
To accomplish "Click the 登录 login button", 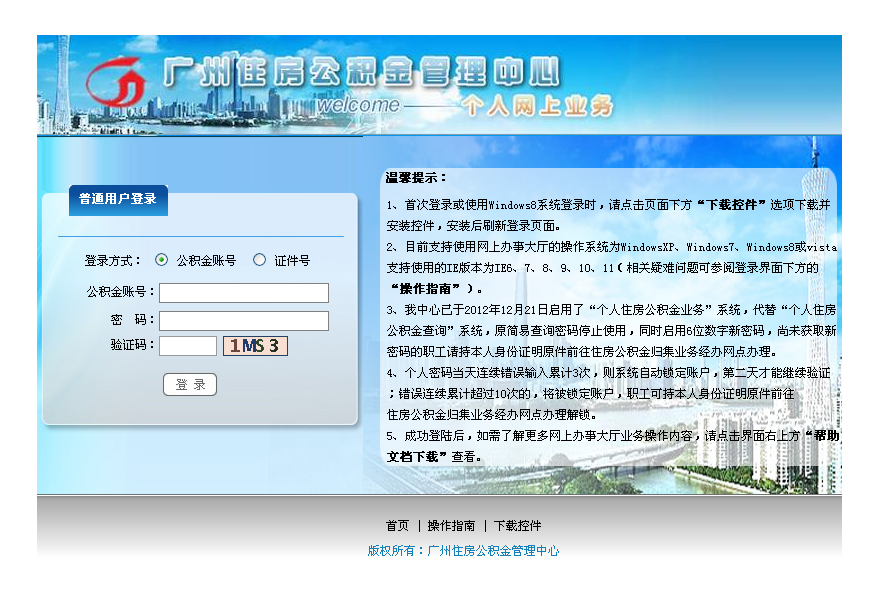I will (x=190, y=384).
